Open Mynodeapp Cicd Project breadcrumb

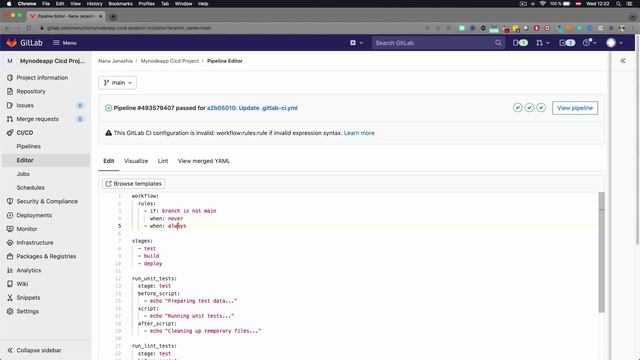pos(170,61)
